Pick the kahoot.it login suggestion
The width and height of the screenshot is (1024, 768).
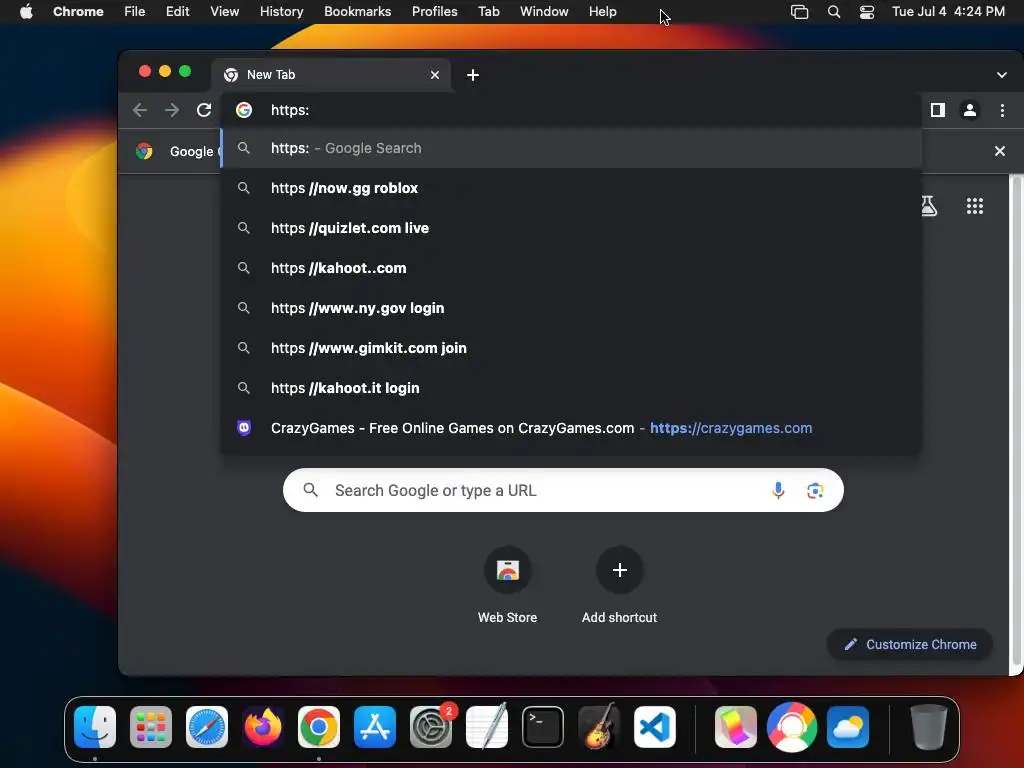click(x=571, y=388)
